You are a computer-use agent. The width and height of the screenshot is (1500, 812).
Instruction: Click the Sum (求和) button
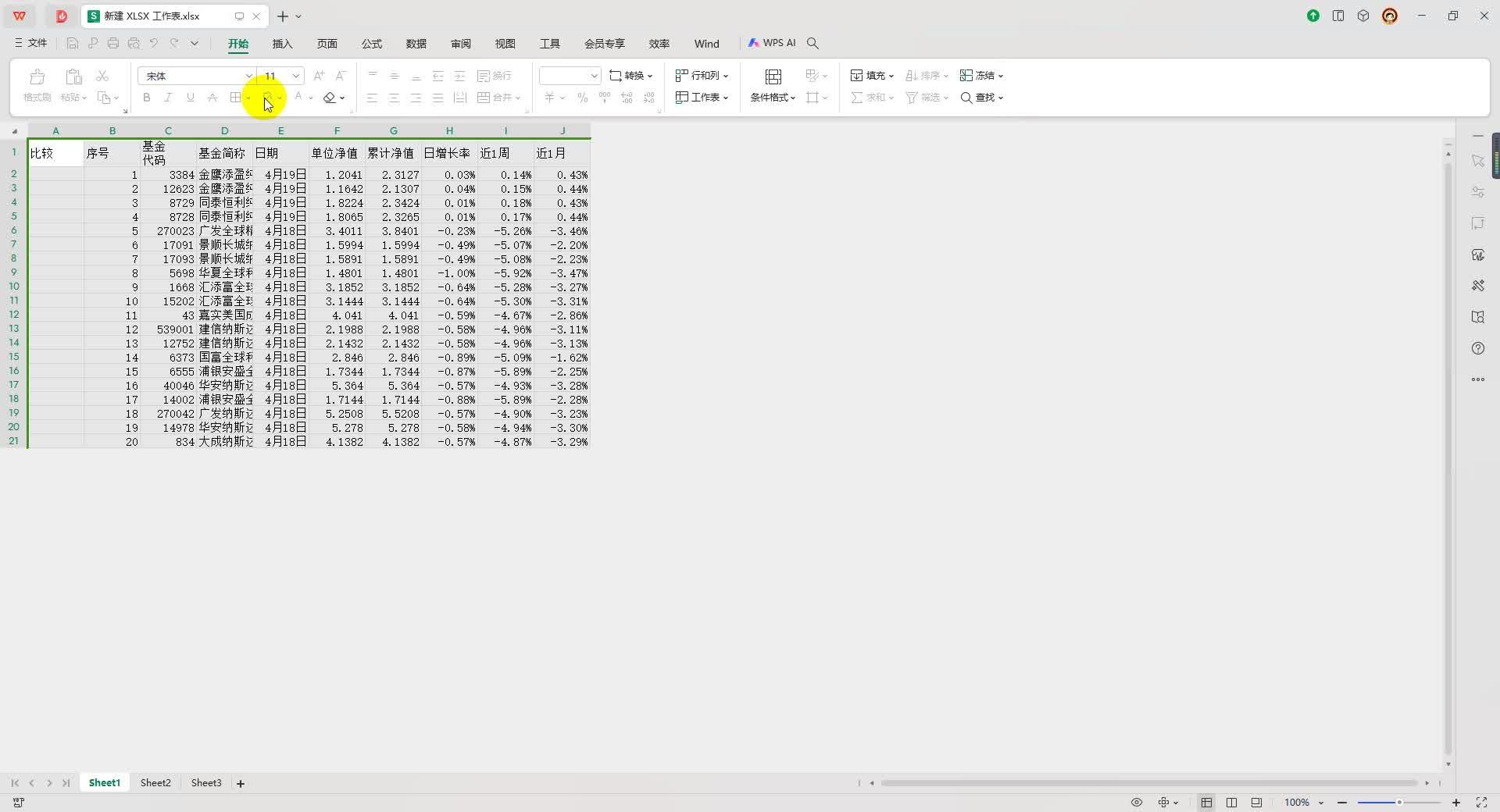coord(872,98)
